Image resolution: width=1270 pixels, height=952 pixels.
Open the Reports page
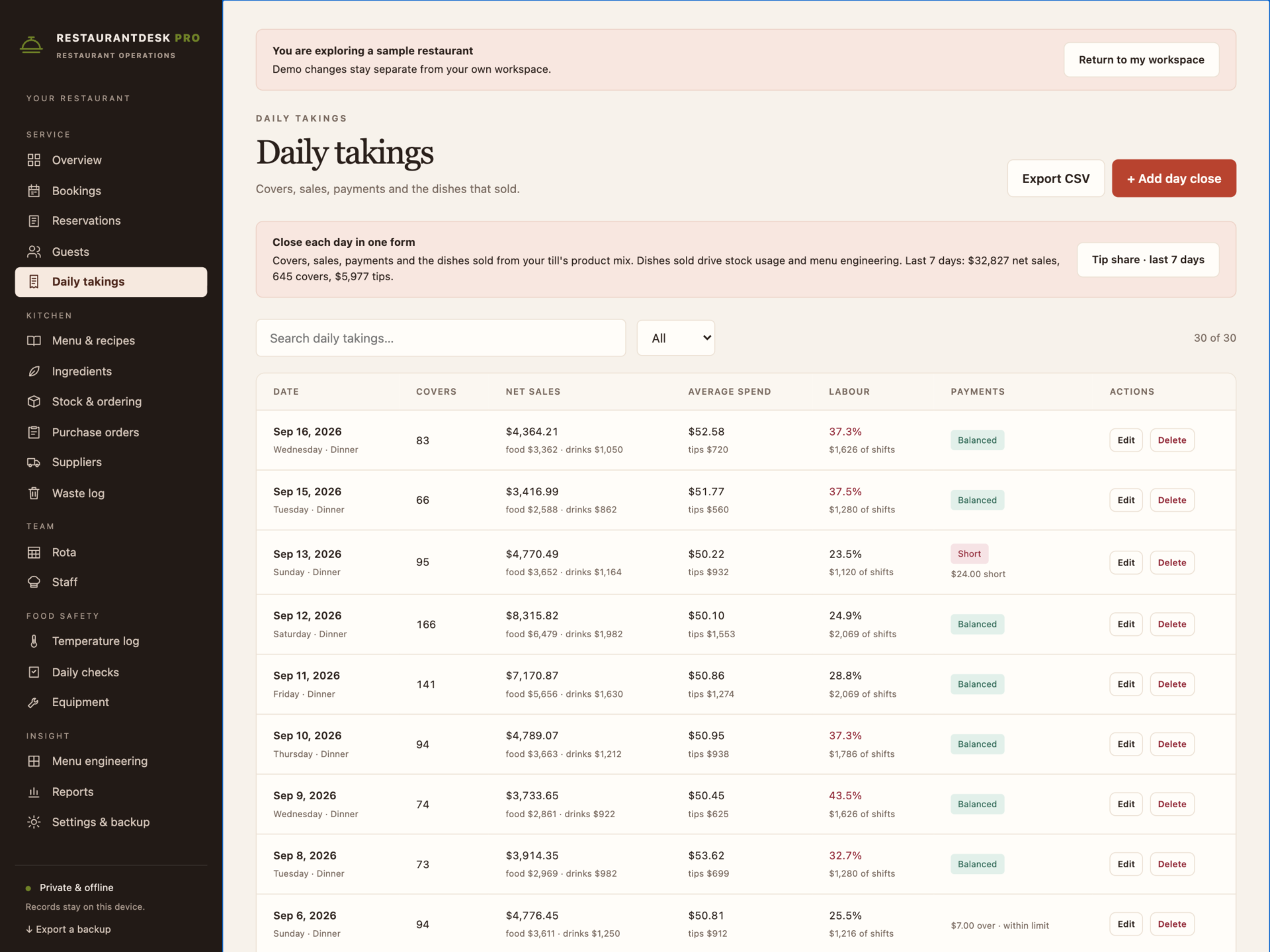coord(111,791)
